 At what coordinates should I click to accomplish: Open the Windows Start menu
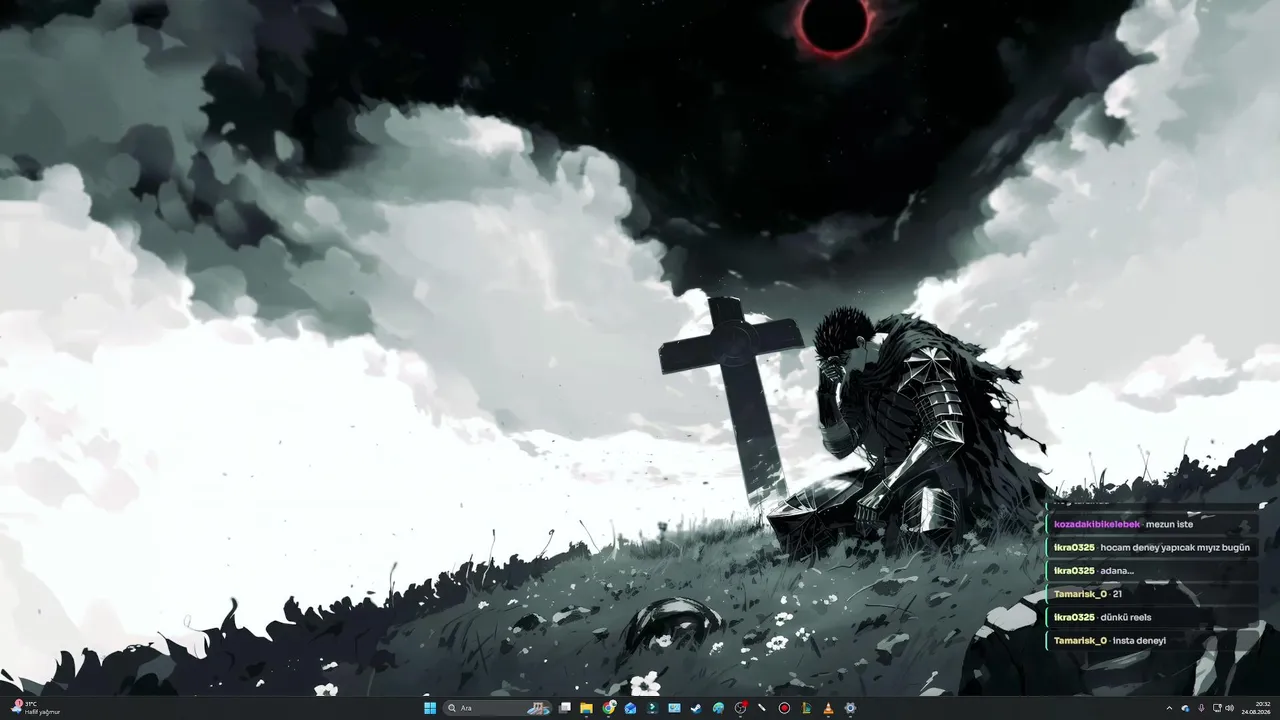click(x=430, y=708)
